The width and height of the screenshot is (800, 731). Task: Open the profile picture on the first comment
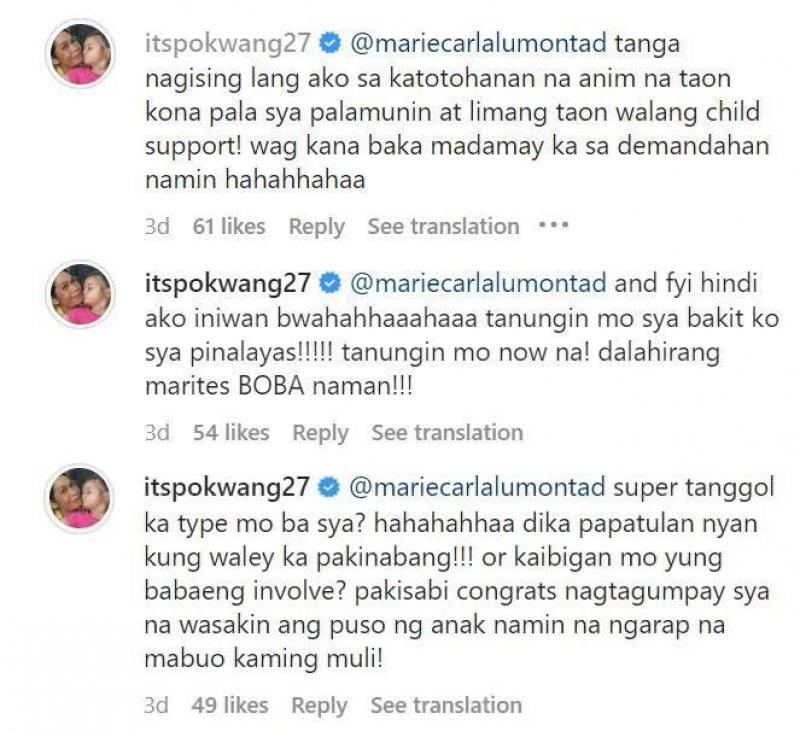tap(80, 54)
